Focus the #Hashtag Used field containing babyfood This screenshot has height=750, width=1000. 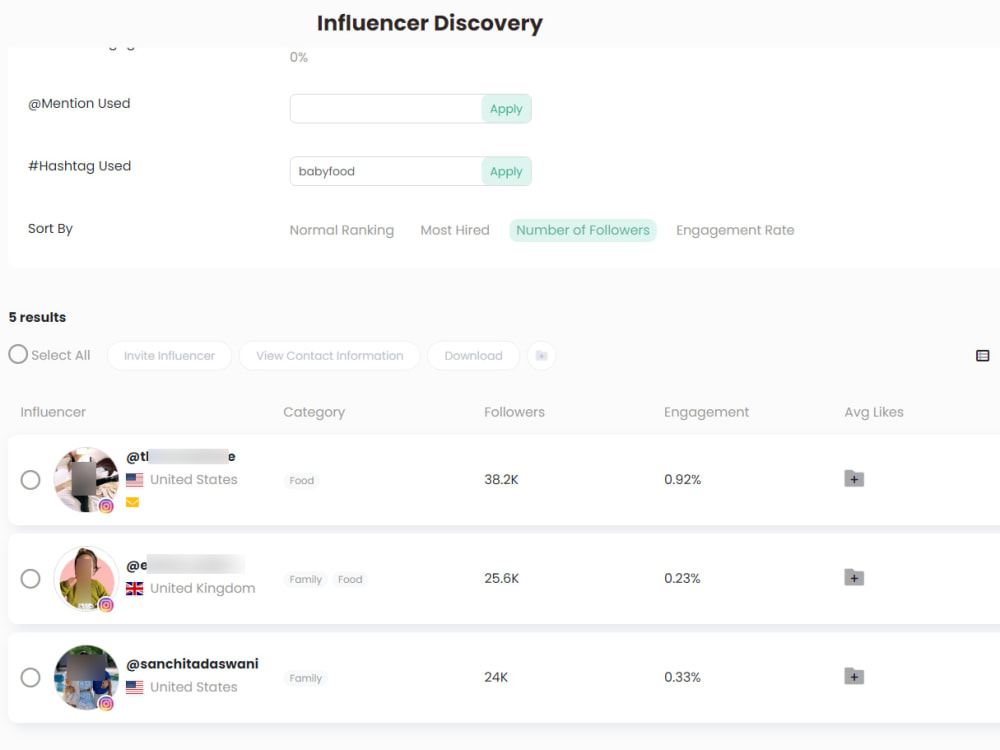pyautogui.click(x=386, y=172)
